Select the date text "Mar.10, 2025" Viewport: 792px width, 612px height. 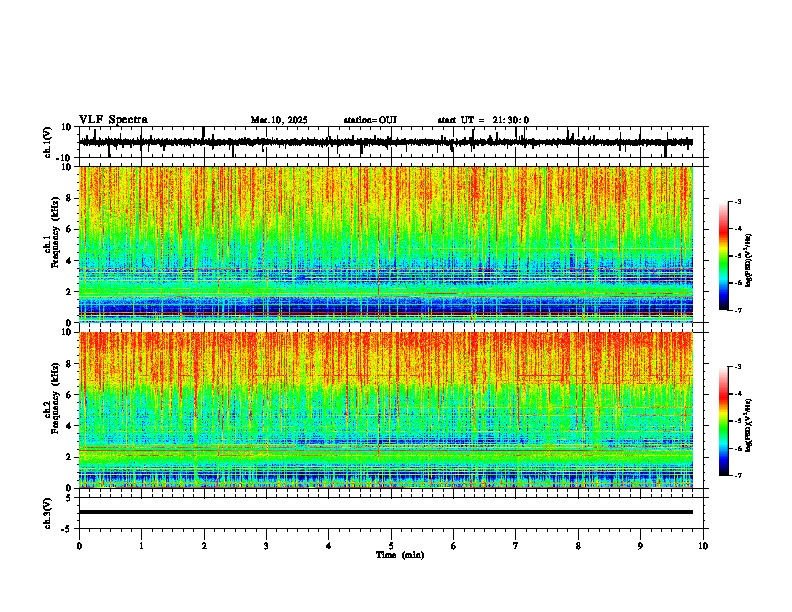[x=279, y=120]
